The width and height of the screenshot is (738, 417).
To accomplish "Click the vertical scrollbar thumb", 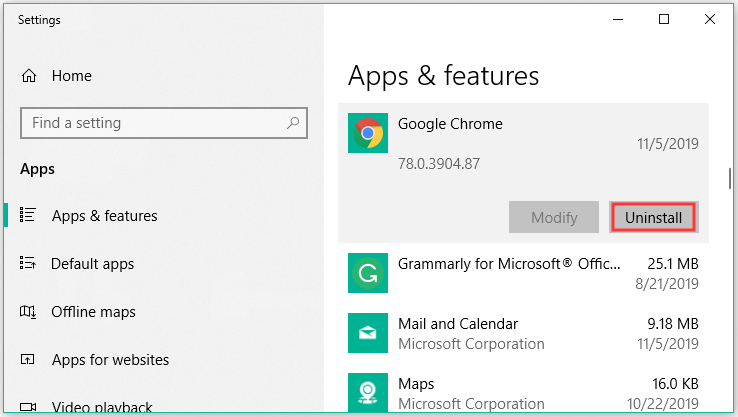I will (x=729, y=180).
